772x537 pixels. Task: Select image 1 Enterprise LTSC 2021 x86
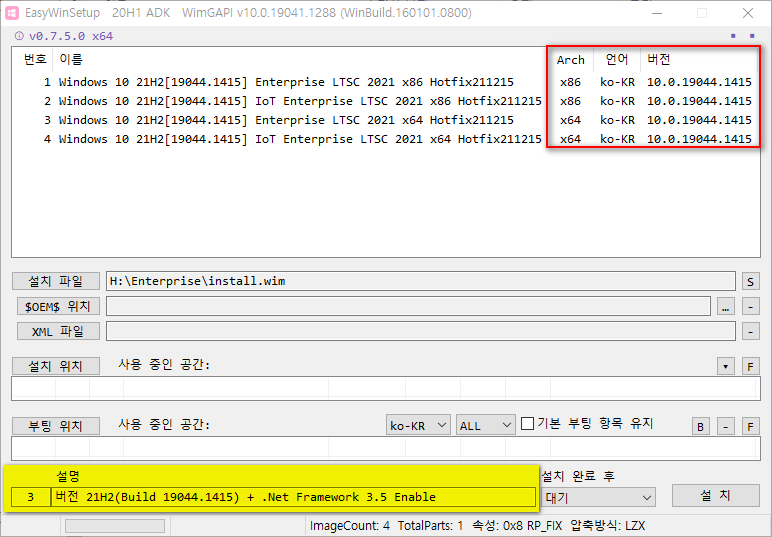point(386,82)
